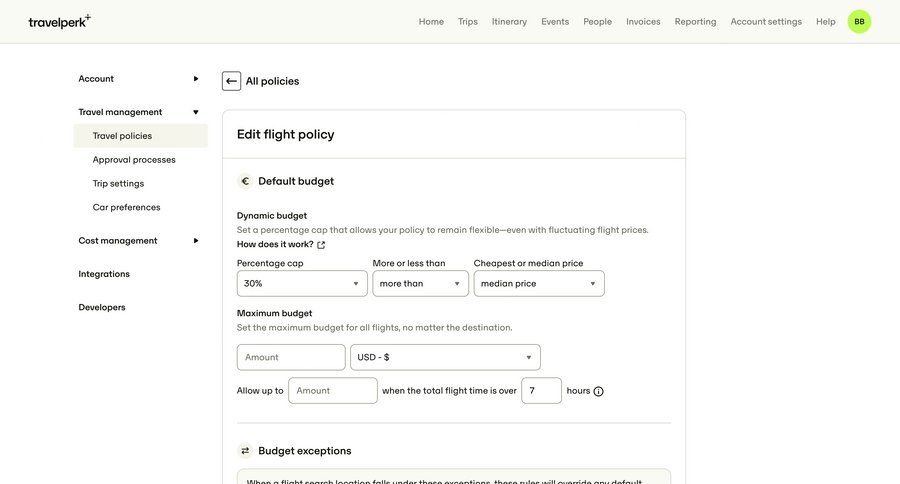Open the median price dropdown

coord(538,284)
